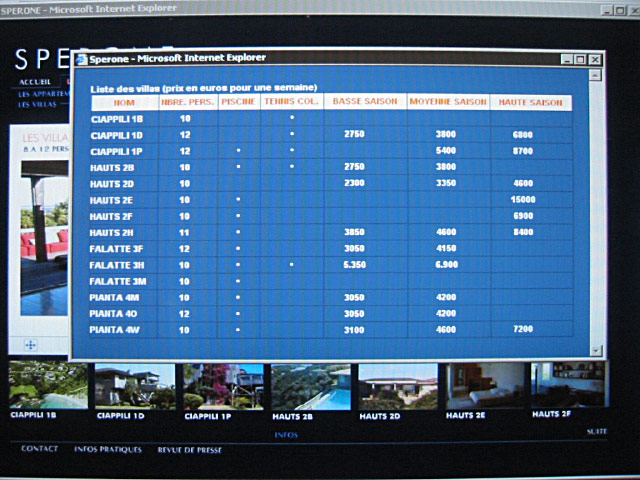The width and height of the screenshot is (640, 480).
Task: Select the HAUTS 2F table row name
Action: 111,217
